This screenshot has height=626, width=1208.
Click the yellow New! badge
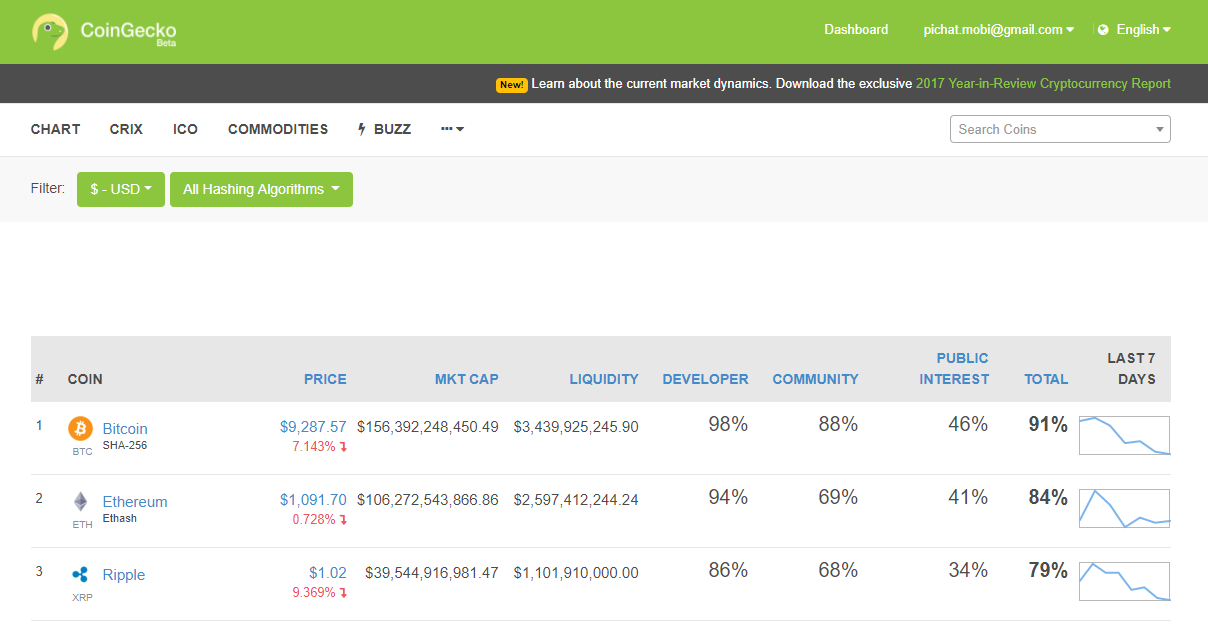click(512, 85)
